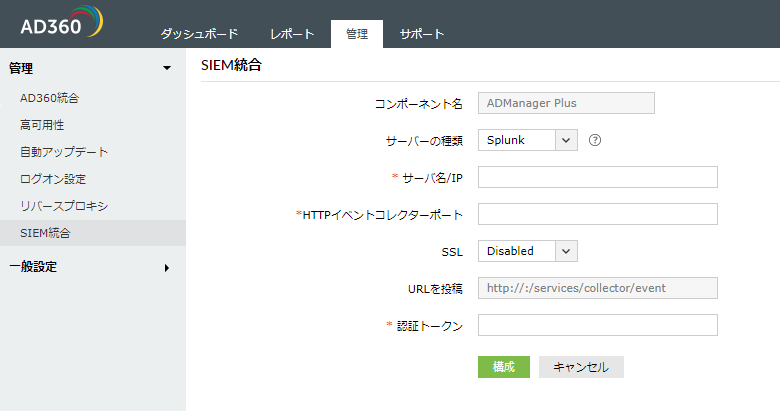This screenshot has width=780, height=411.
Task: Select リバースプロキシ in the sidebar
Action: [x=64, y=206]
